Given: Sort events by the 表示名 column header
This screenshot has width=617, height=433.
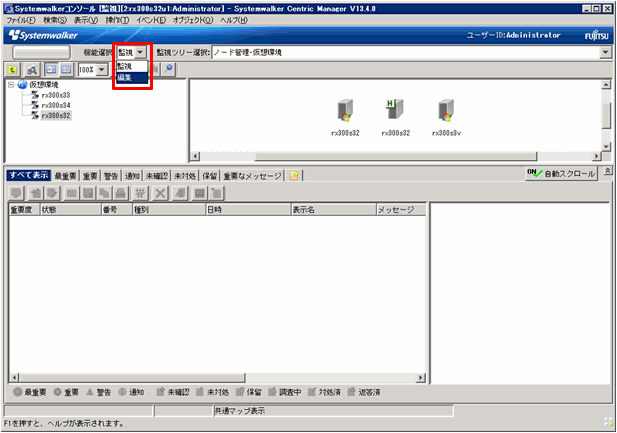Looking at the screenshot, I should pyautogui.click(x=334, y=210).
